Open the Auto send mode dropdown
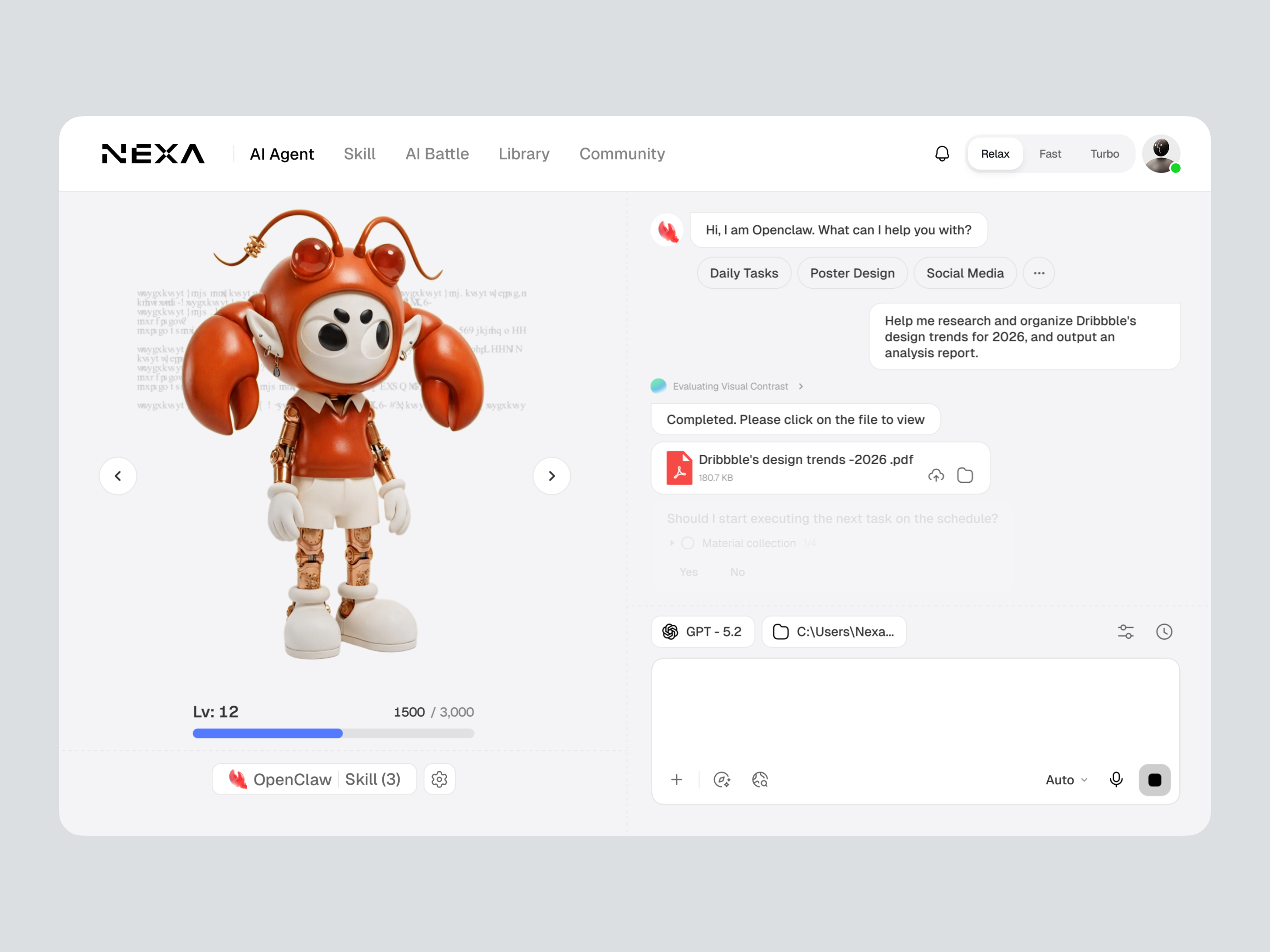Image resolution: width=1270 pixels, height=952 pixels. click(x=1065, y=779)
